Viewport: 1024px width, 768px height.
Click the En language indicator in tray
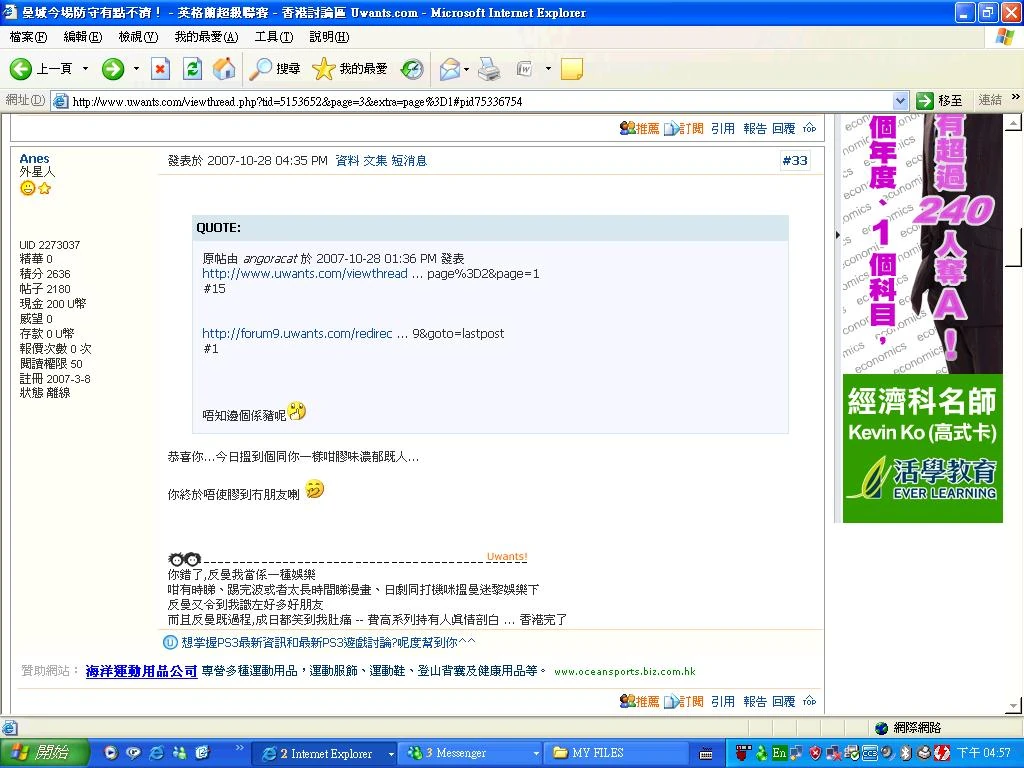coord(779,753)
